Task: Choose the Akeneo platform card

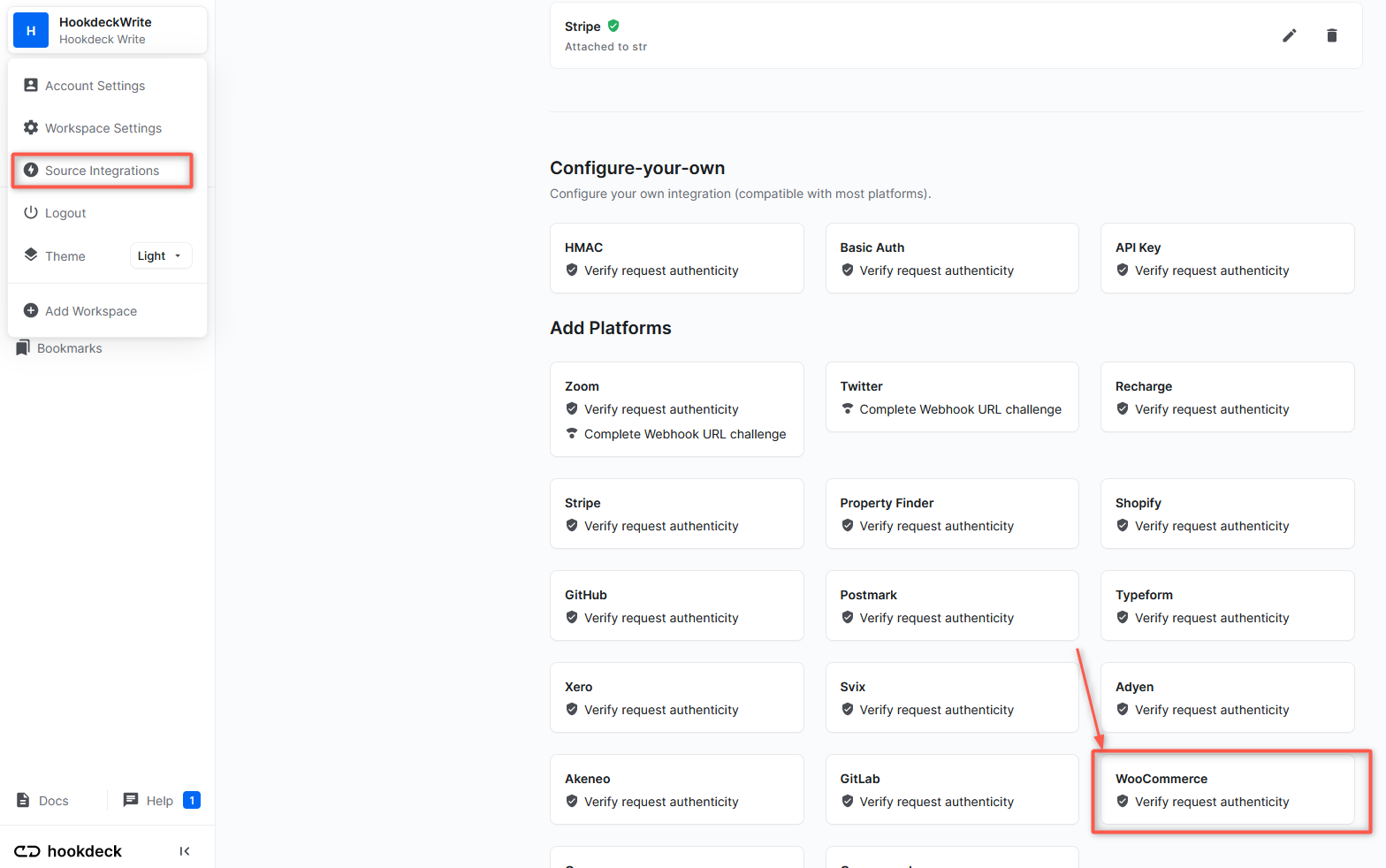Action: tap(677, 789)
